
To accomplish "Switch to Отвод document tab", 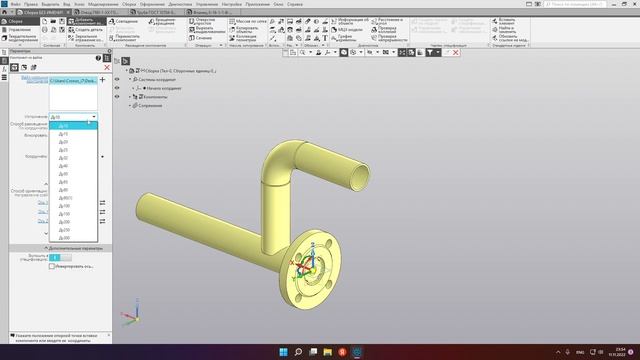I will coord(100,12).
